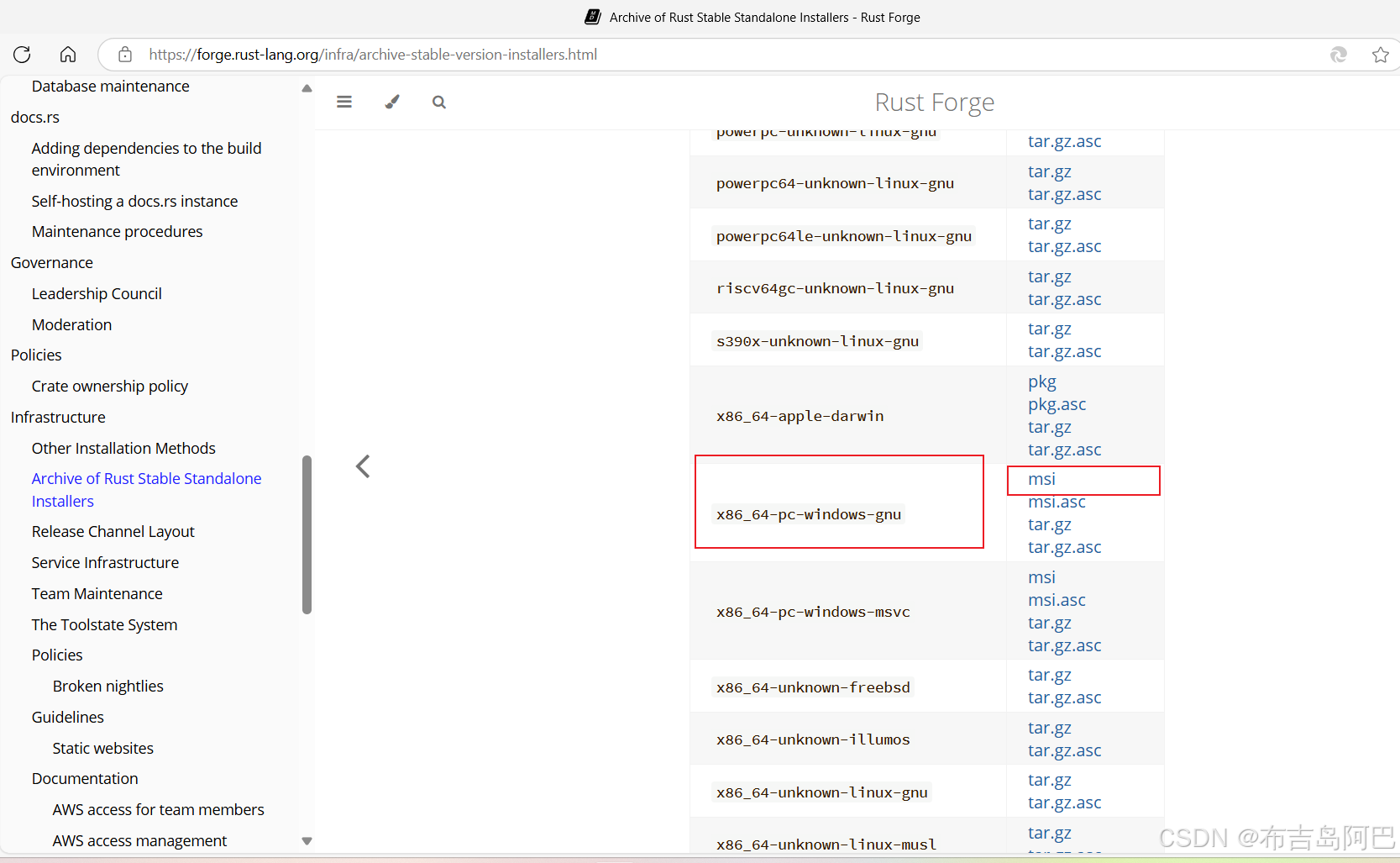
Task: Click inside the browser address bar
Action: click(588, 54)
